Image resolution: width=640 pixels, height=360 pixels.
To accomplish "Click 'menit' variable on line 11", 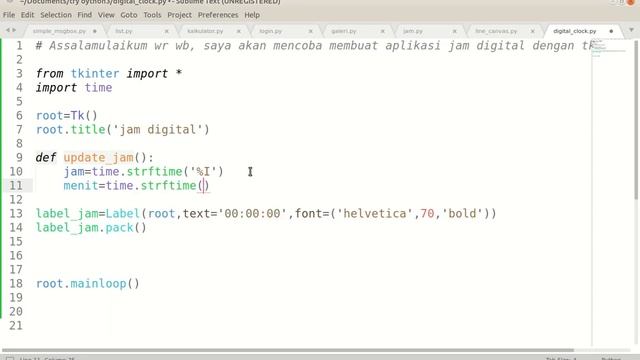I will 81,185.
